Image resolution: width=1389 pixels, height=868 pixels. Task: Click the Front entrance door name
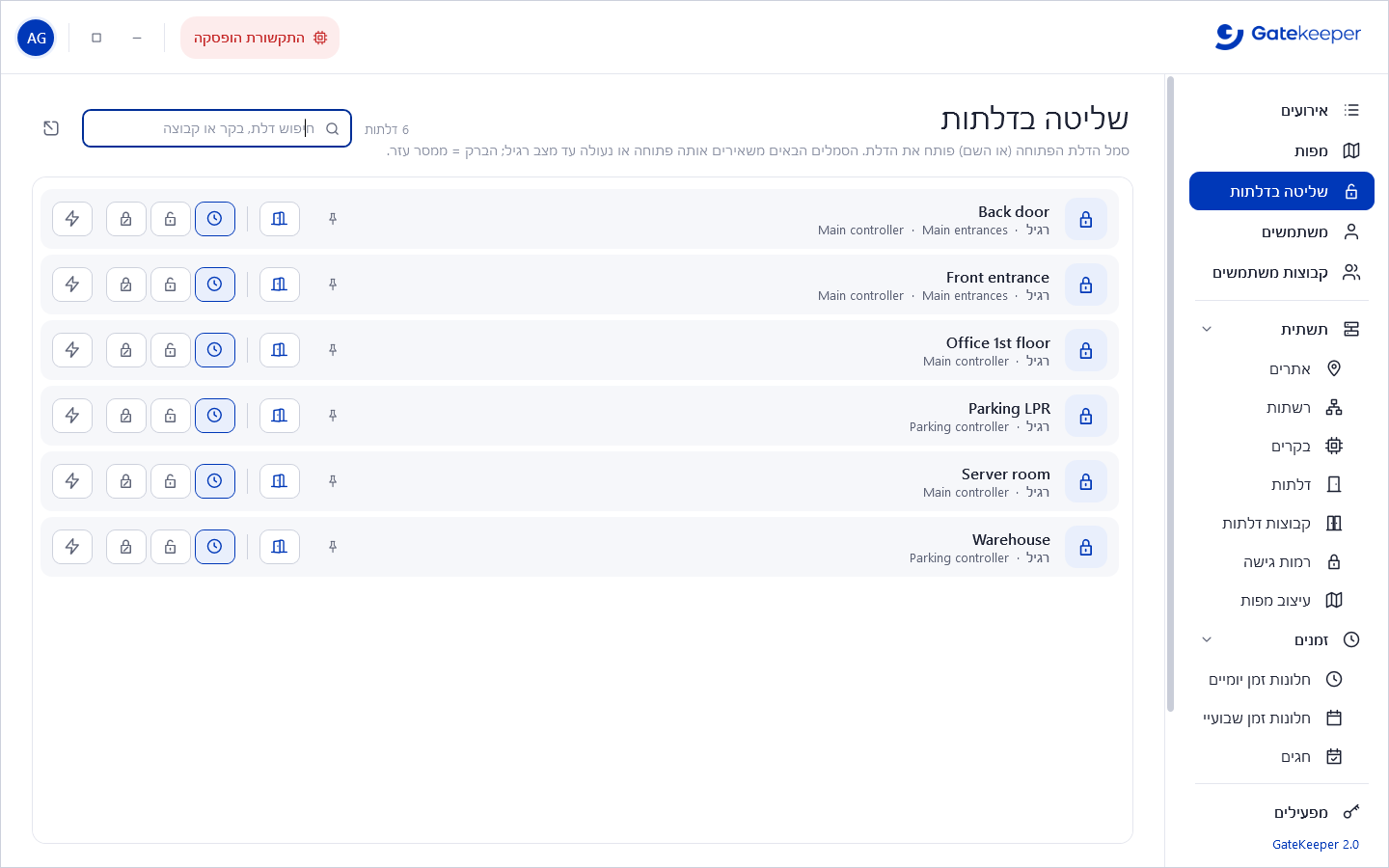tap(997, 277)
